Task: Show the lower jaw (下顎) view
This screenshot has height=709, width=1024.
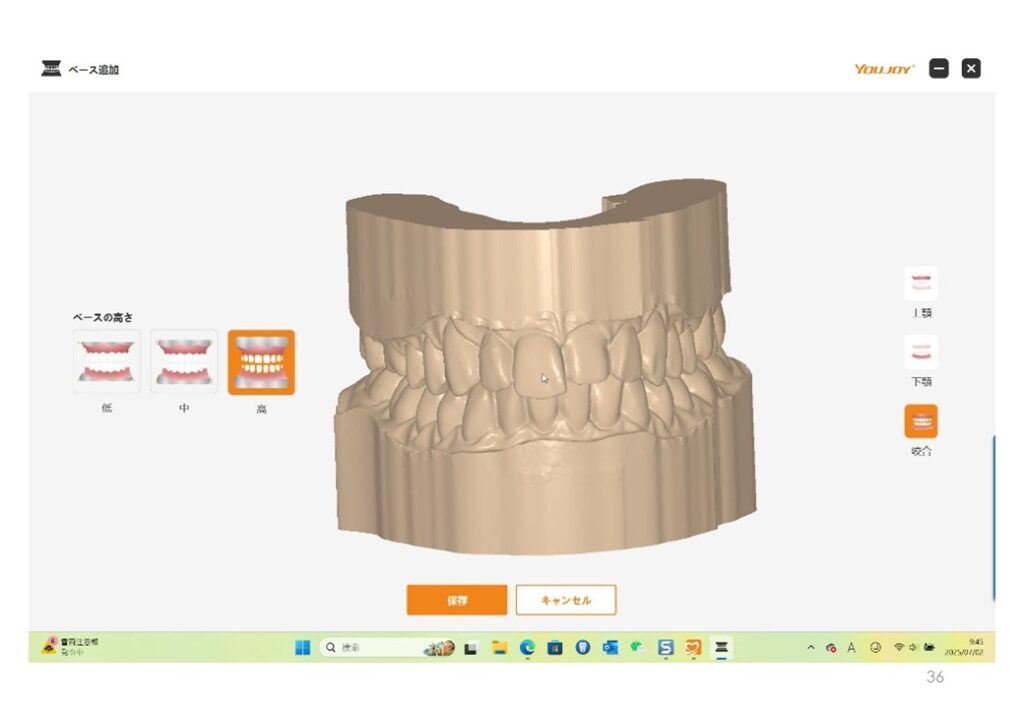Action: tap(921, 353)
